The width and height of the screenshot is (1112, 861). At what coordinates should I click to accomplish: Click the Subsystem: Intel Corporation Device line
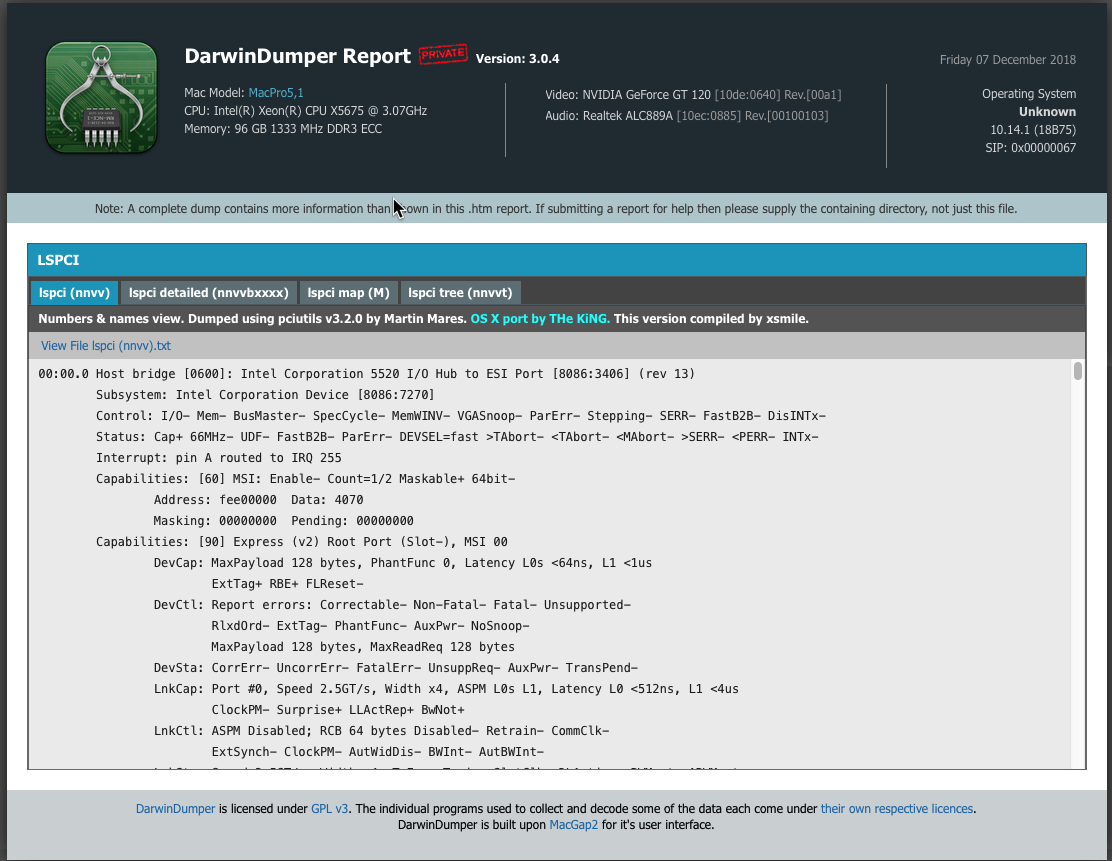[x=265, y=395]
